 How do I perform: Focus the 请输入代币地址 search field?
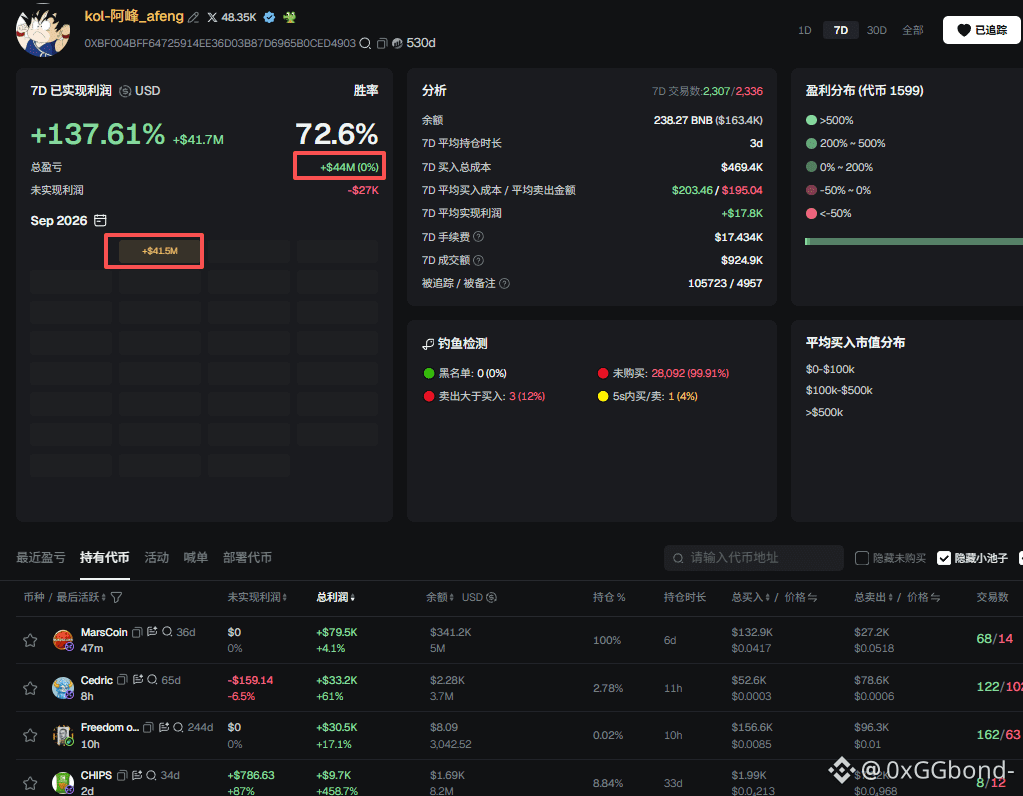(x=754, y=558)
